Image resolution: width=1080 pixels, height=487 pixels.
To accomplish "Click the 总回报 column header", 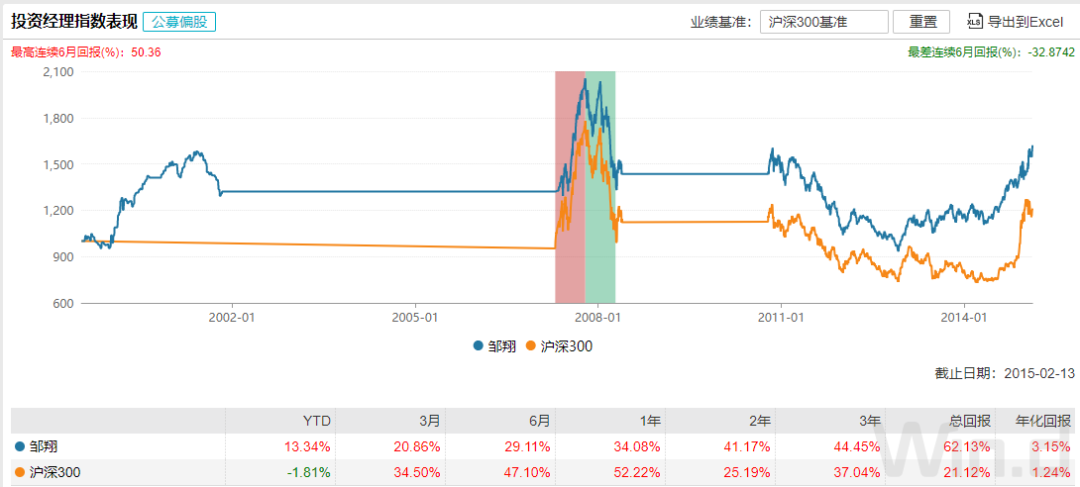I will pyautogui.click(x=961, y=420).
